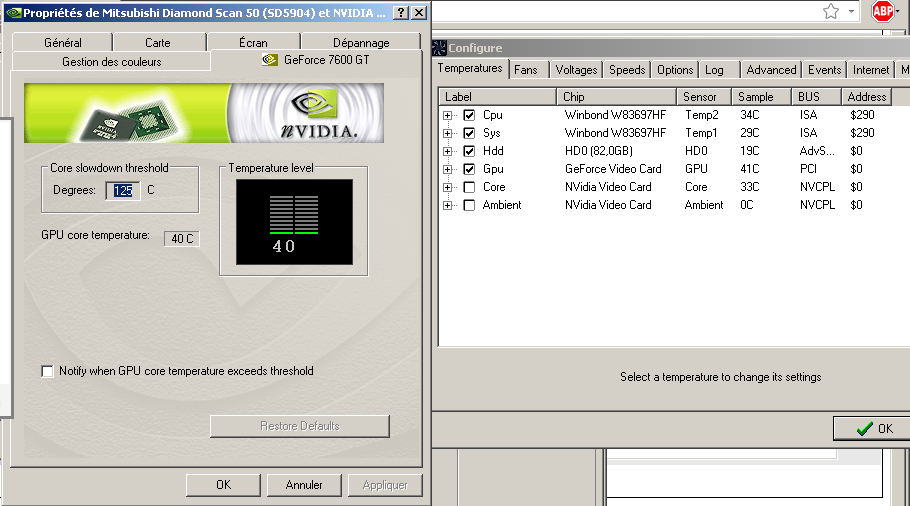Expand the Core tree row
Screen dimensions: 910x506
(447, 187)
